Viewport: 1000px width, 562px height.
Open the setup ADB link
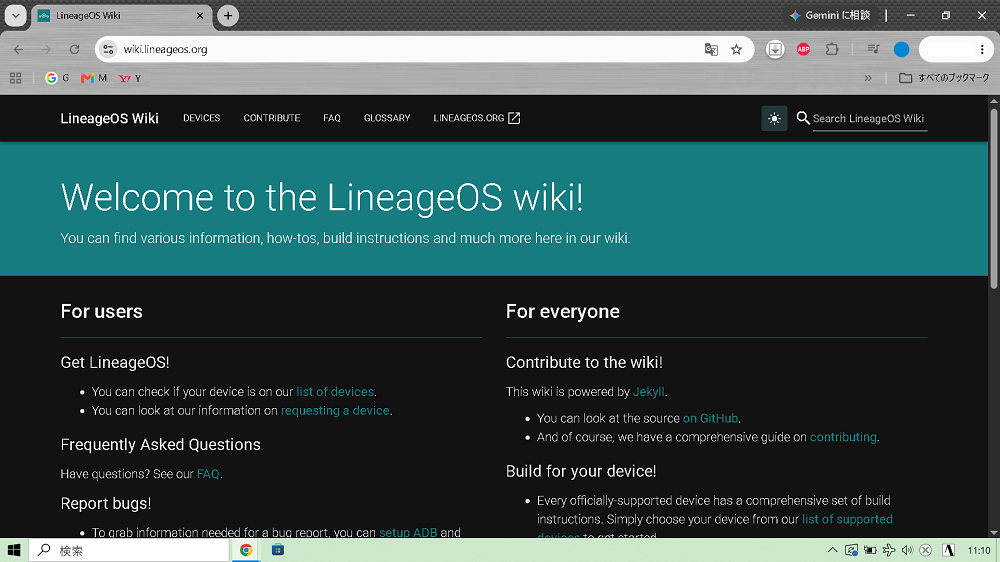tap(408, 533)
